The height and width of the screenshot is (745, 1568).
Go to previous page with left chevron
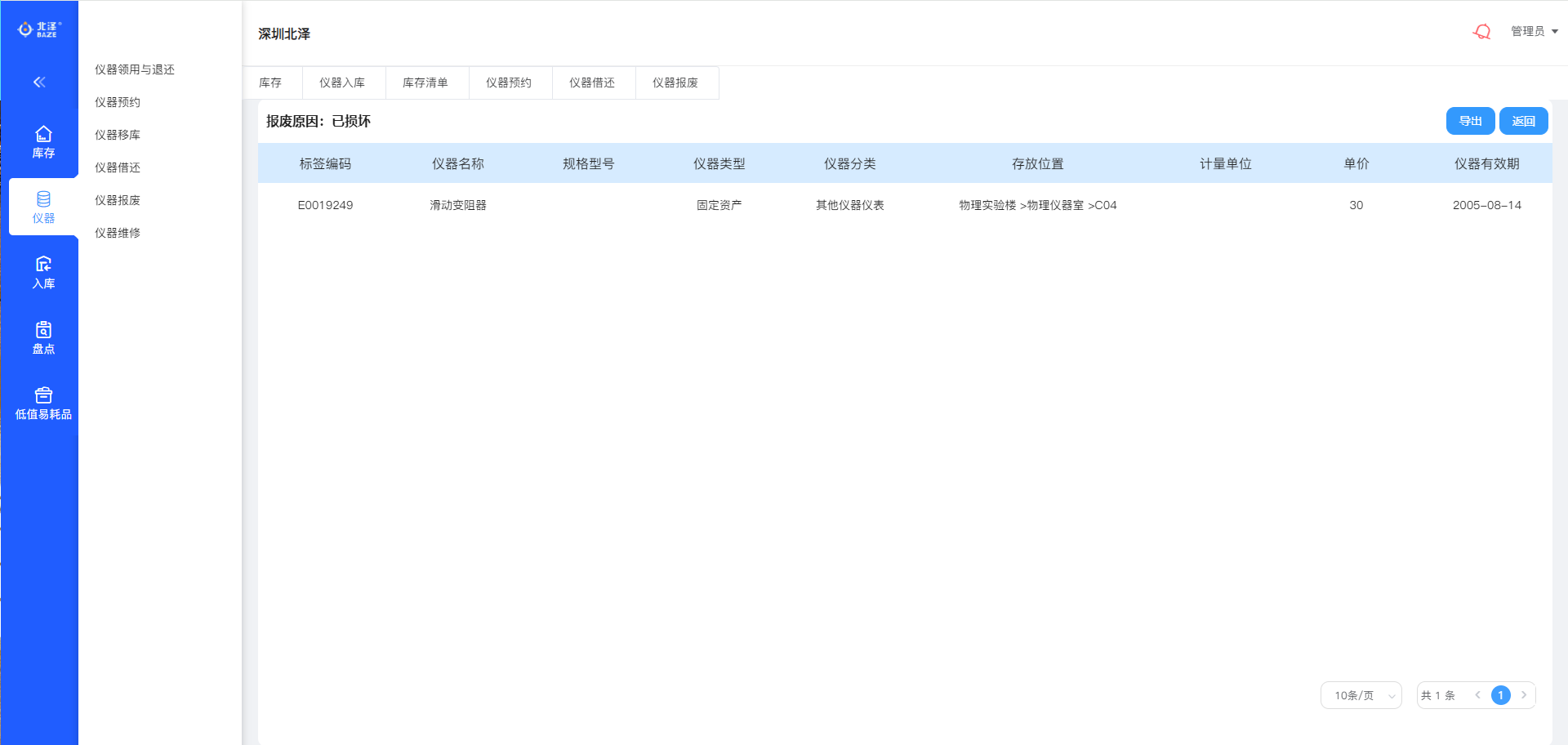pos(1477,695)
